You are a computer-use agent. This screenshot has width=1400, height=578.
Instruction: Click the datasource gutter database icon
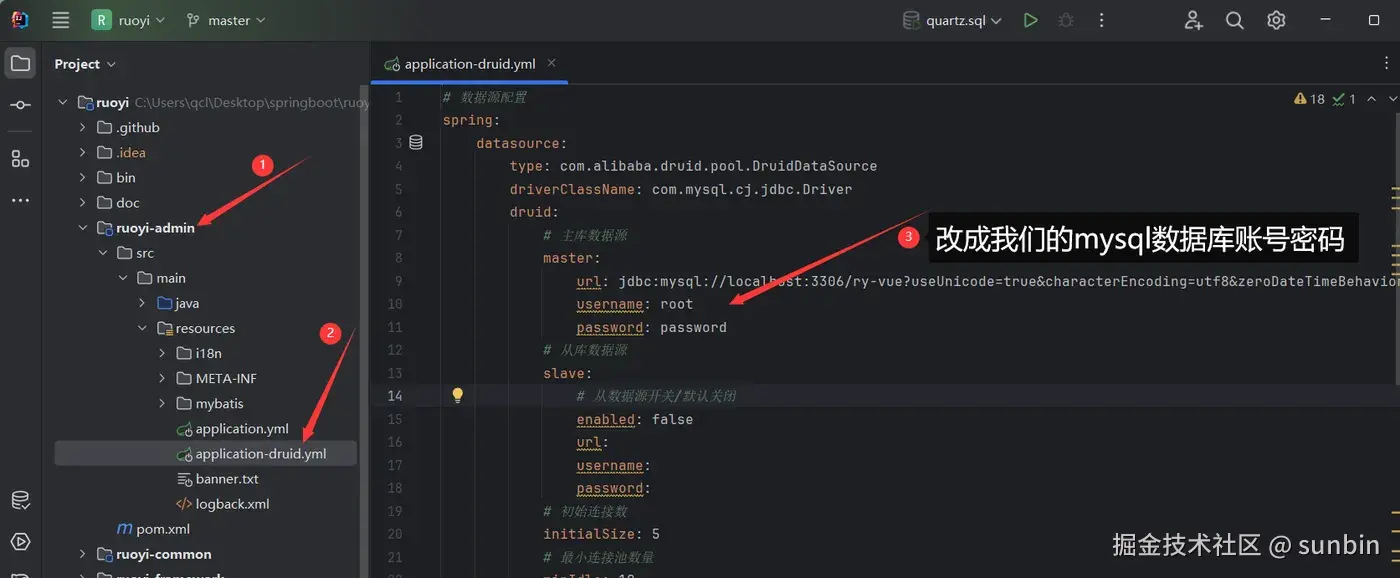pyautogui.click(x=416, y=143)
